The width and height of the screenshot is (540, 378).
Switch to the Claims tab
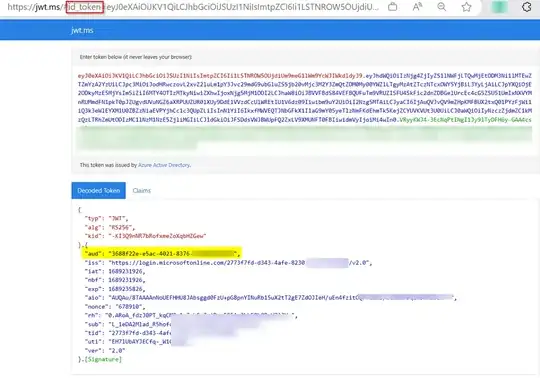coord(142,190)
